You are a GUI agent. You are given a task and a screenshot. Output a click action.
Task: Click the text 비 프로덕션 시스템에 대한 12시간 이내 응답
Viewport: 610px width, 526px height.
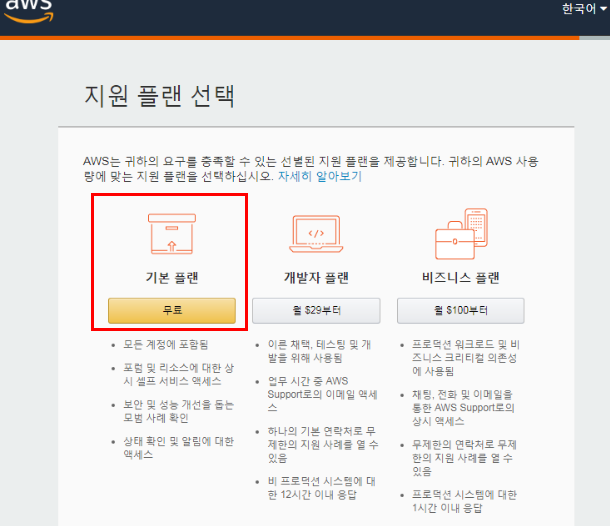click(322, 488)
